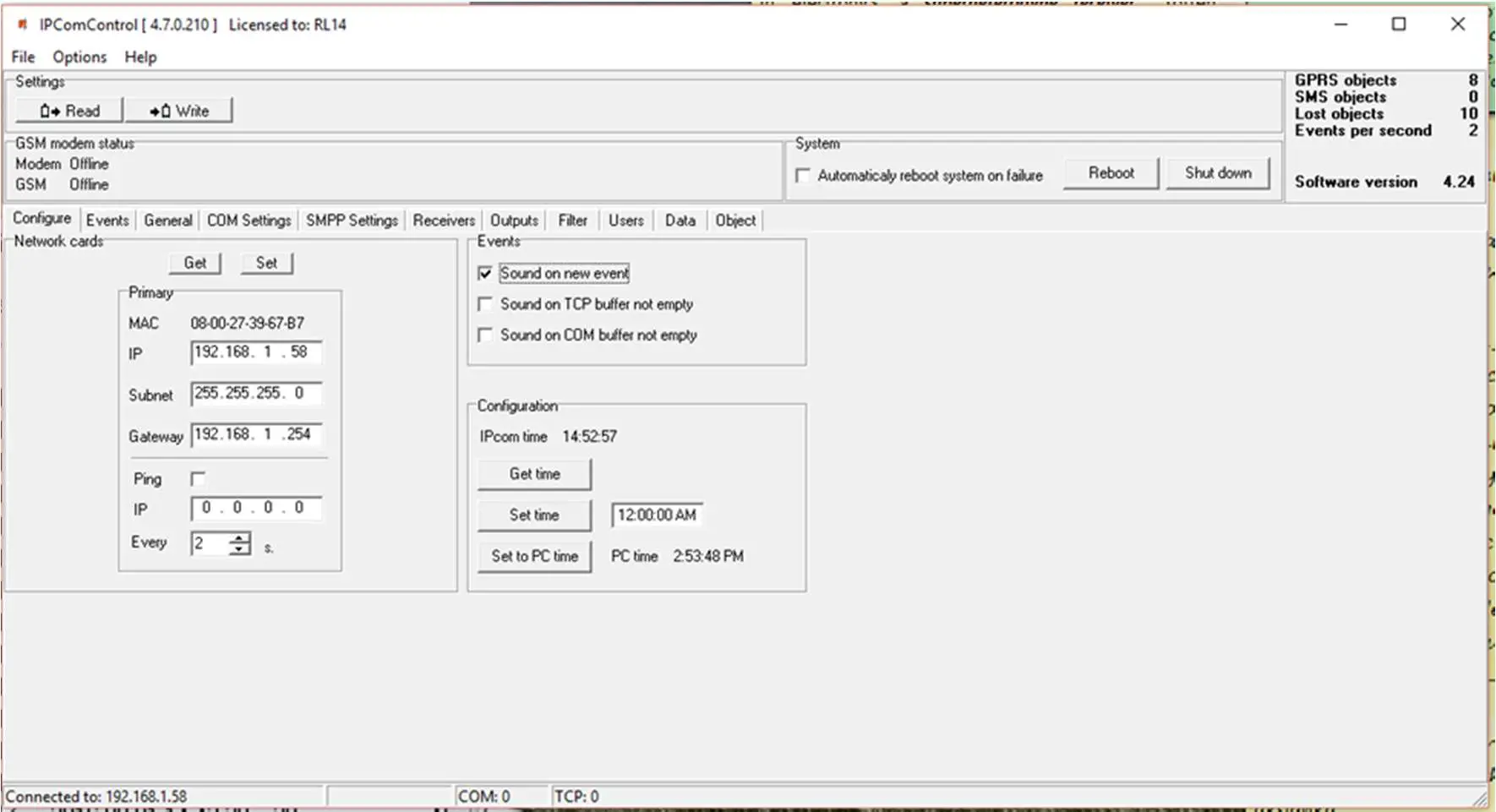
Task: Switch to the SMPP Settings tab
Action: [352, 220]
